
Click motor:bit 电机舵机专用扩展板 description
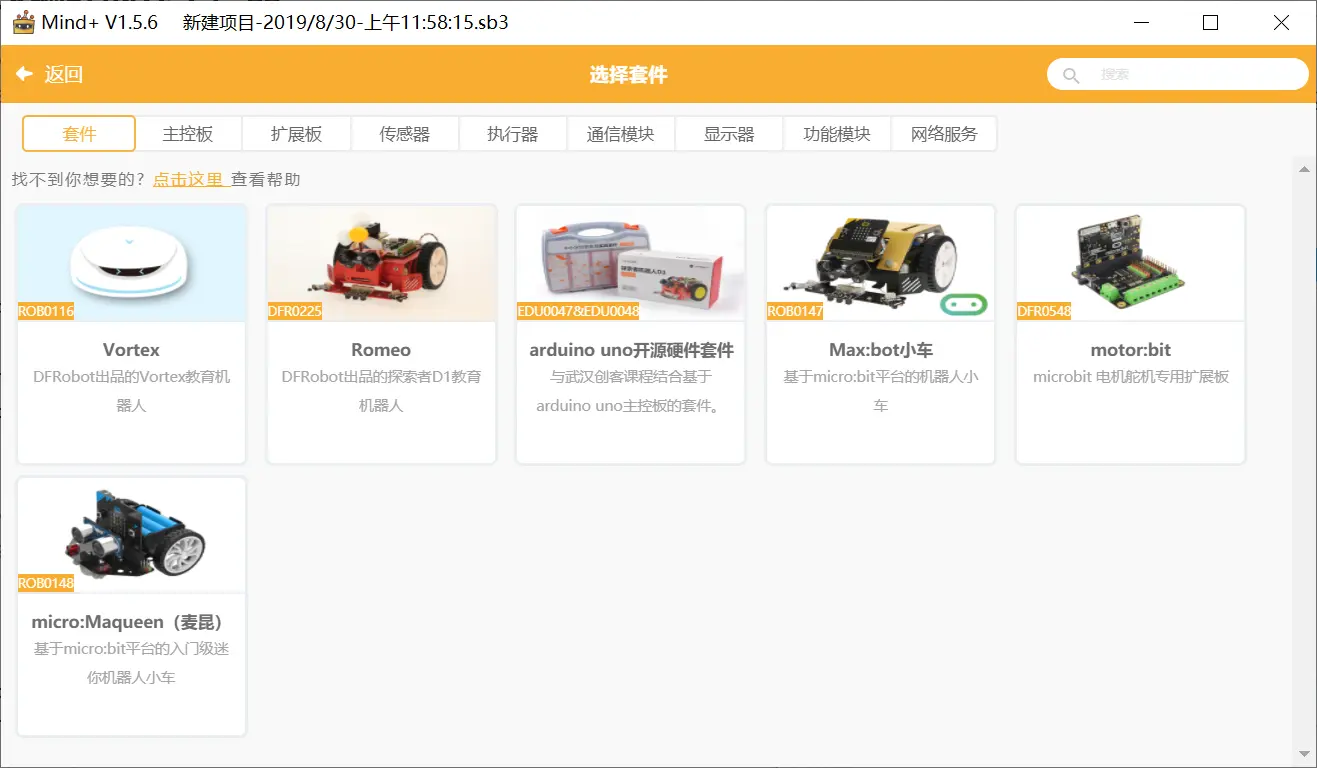pos(1130,377)
